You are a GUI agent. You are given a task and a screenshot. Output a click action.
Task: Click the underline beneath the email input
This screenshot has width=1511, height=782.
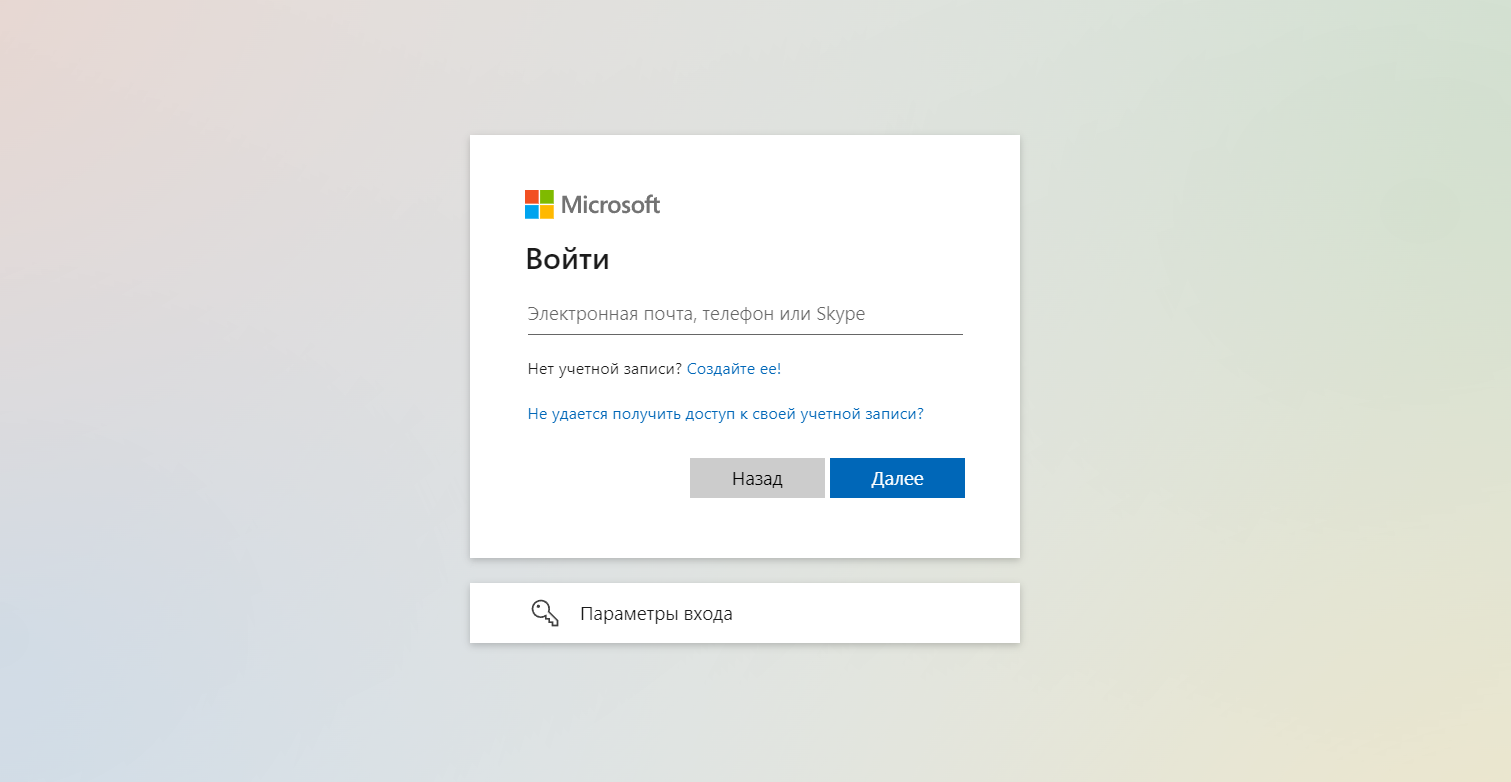(x=745, y=334)
